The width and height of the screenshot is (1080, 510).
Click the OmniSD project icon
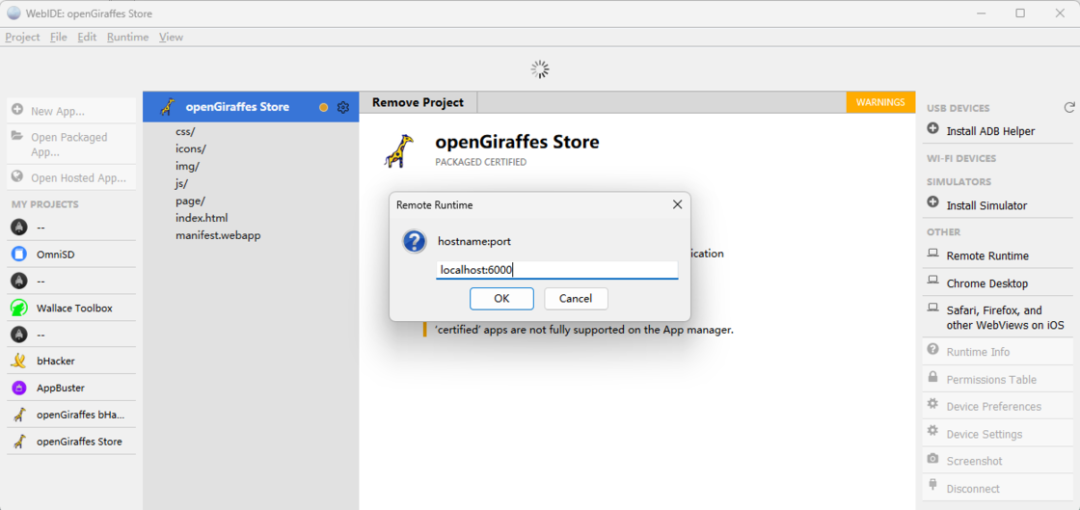[x=19, y=254]
